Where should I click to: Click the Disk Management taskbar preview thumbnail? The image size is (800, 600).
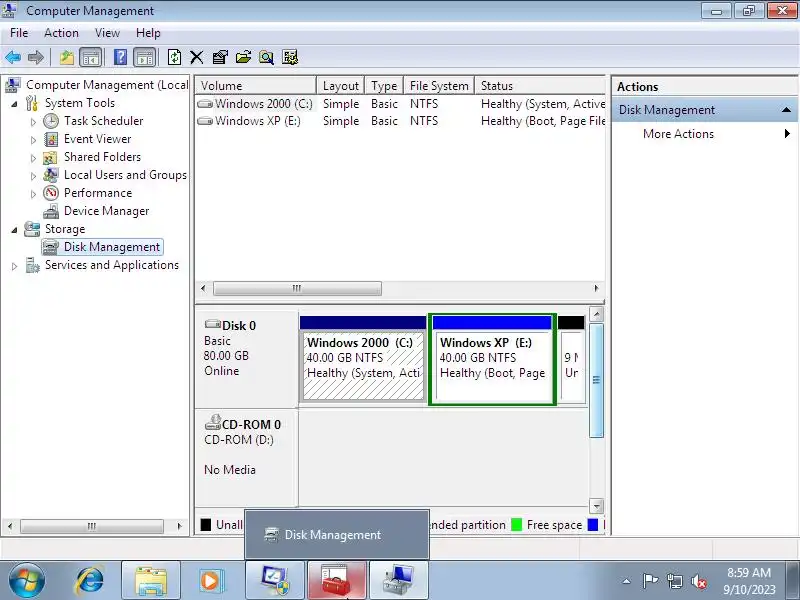point(337,535)
